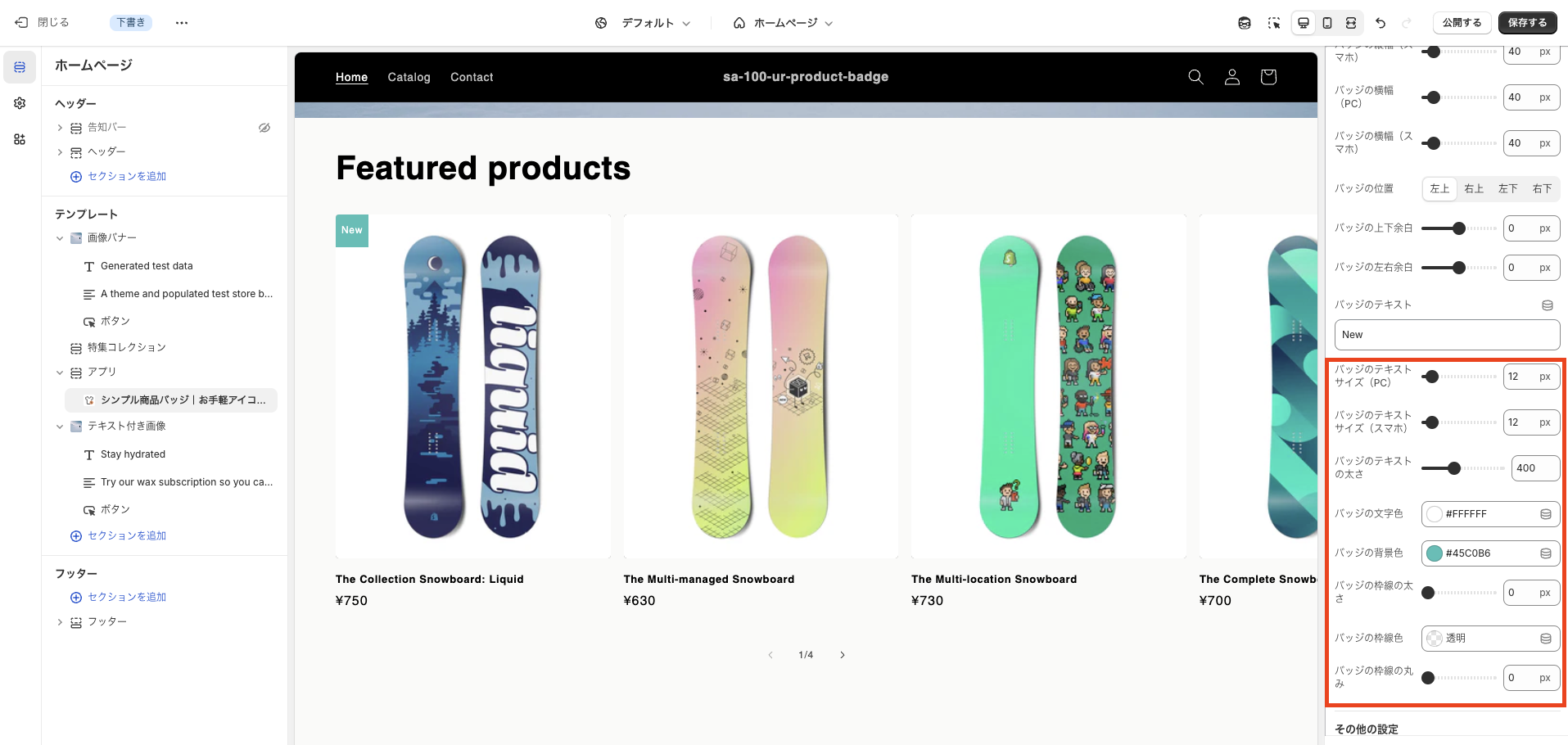Open theme settings gear in sidebar
Viewport: 1568px width, 745px height.
point(20,103)
